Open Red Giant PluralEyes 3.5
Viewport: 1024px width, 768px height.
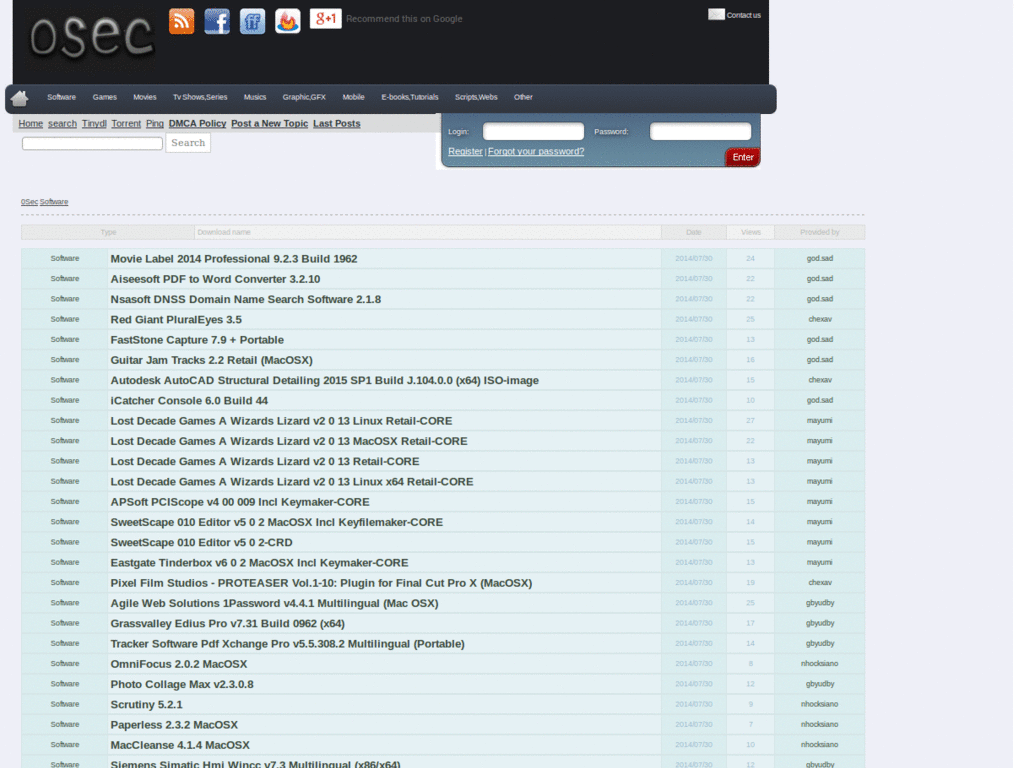(x=176, y=319)
